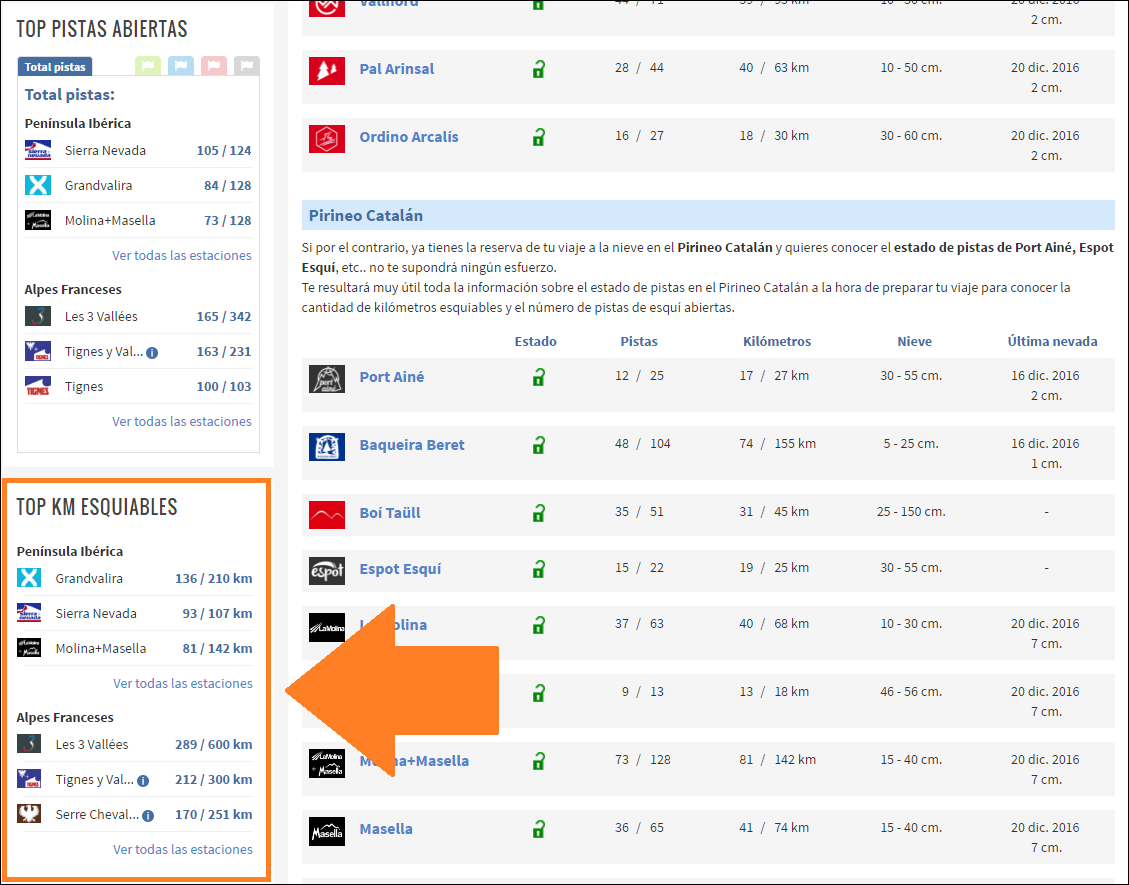Show info icon next to Tignes y Val... 163 / 231

pyautogui.click(x=152, y=353)
